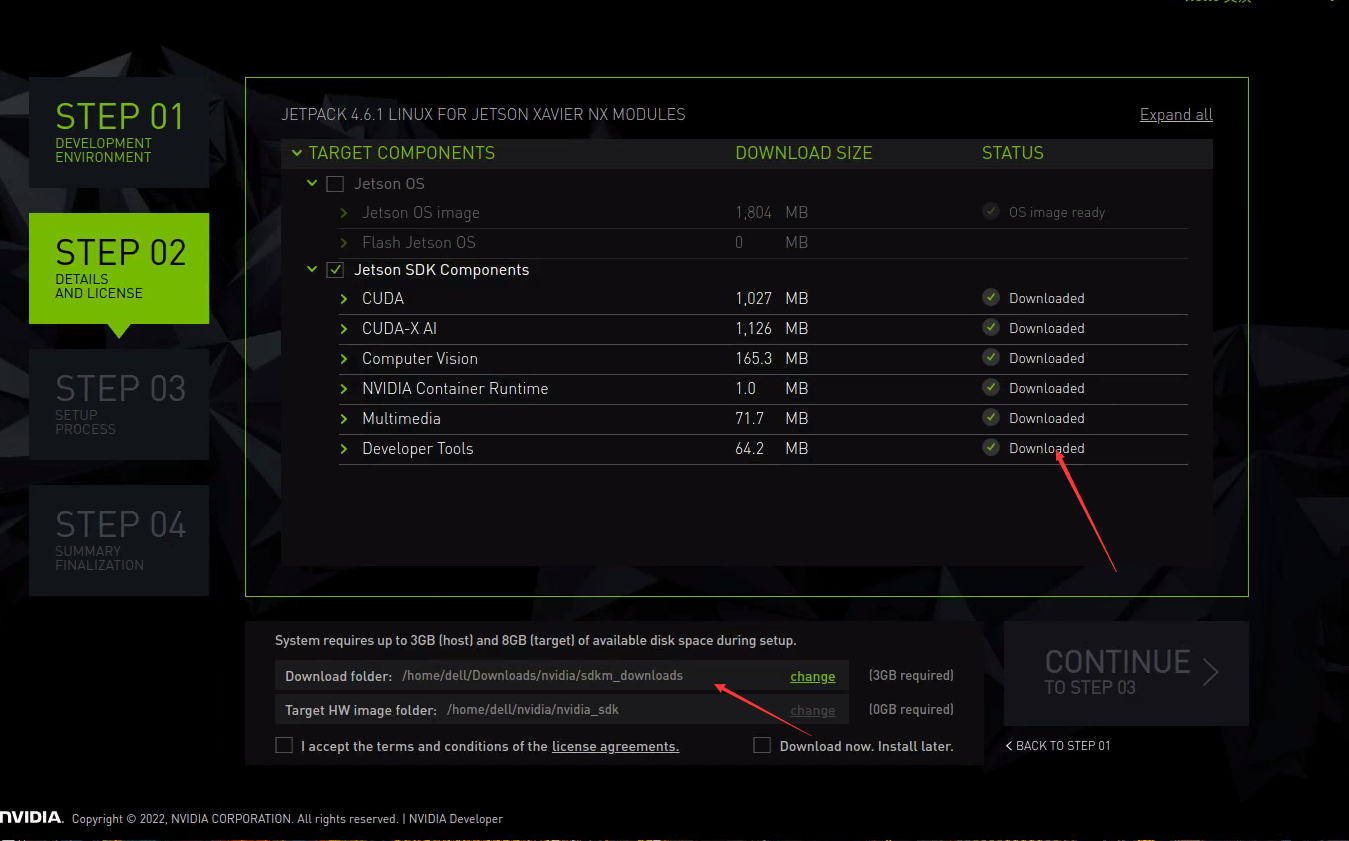
Task: Click the (3GB required) label
Action: pos(911,676)
